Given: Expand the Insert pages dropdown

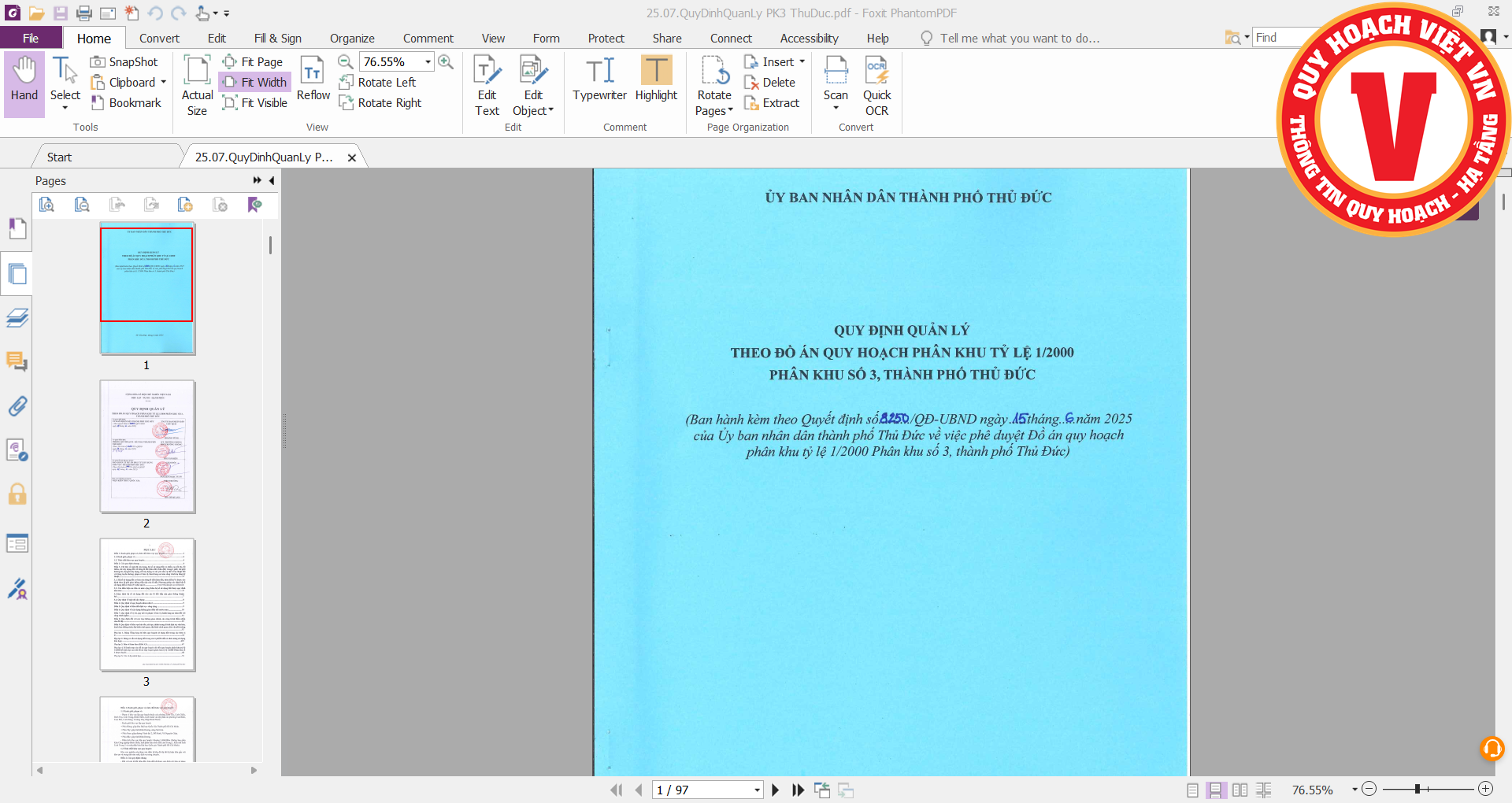Looking at the screenshot, I should click(x=802, y=61).
